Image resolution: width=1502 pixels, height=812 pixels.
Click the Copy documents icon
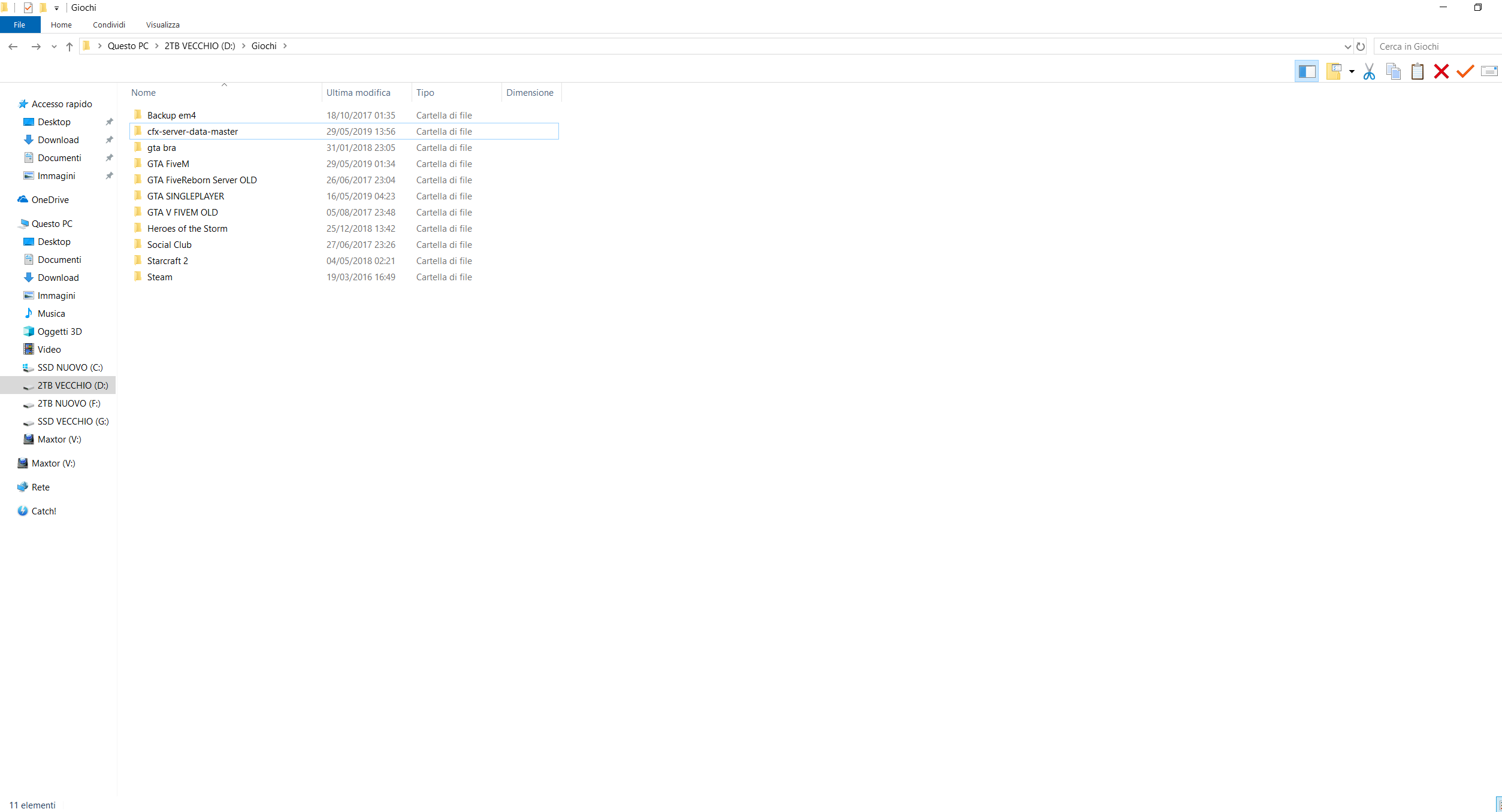coord(1393,72)
